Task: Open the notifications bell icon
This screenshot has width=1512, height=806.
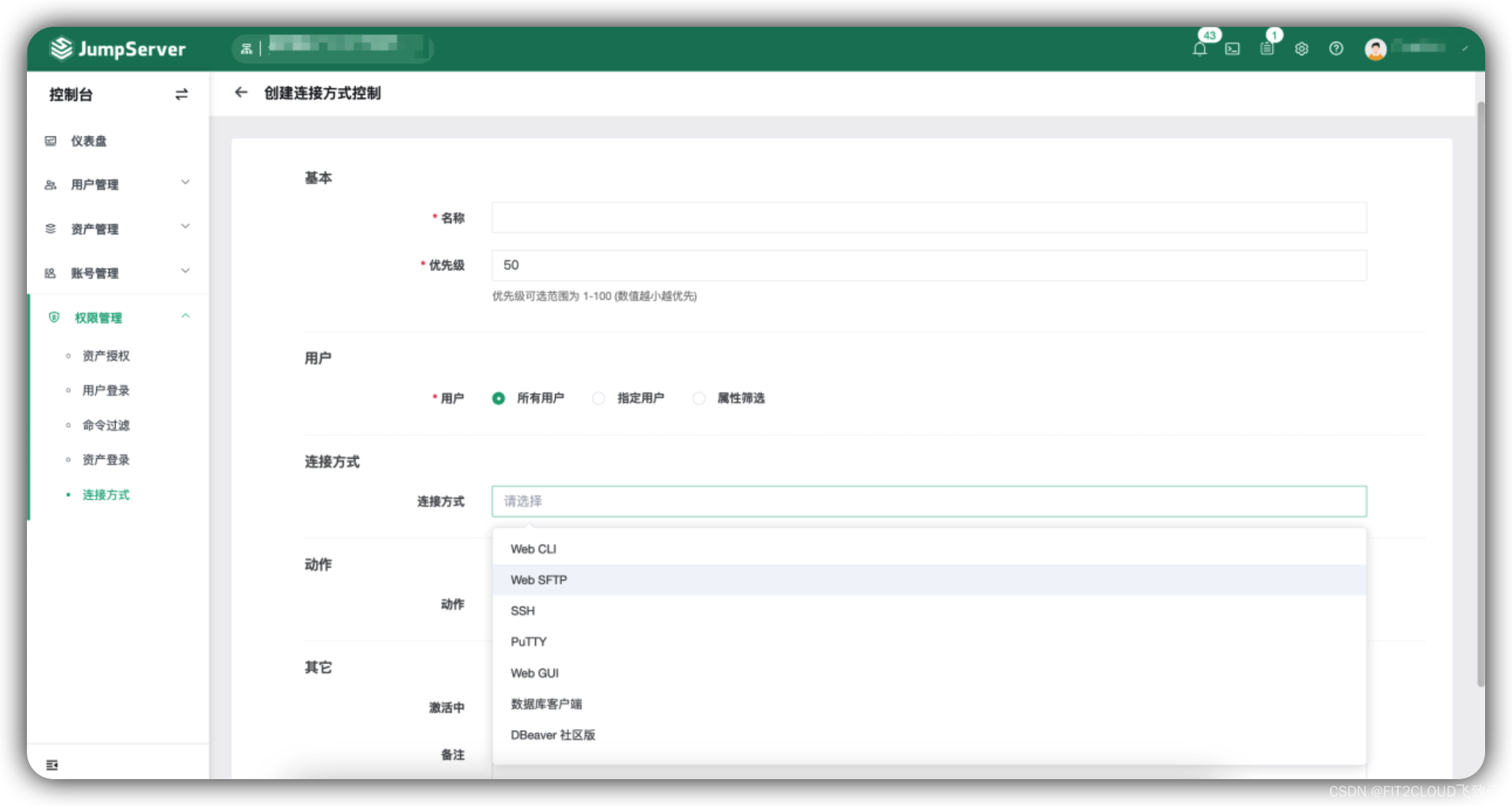Action: (1199, 49)
